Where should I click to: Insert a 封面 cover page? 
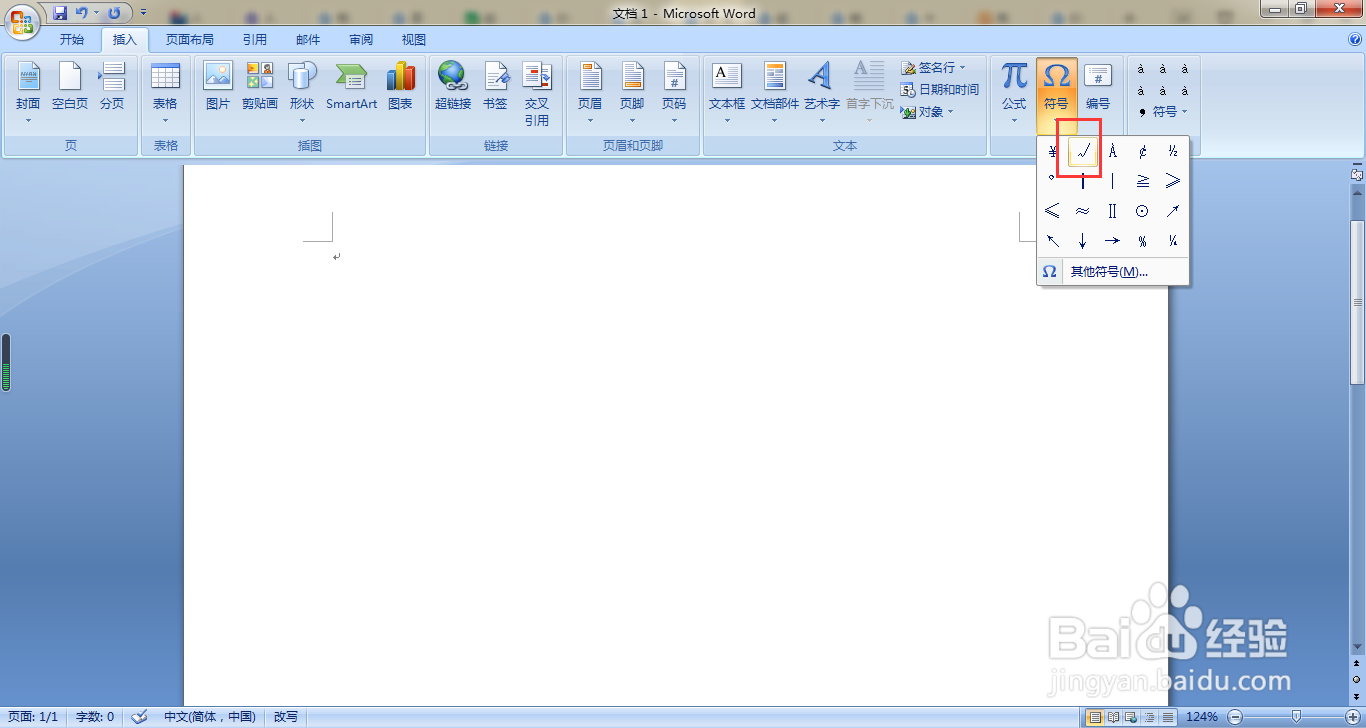click(28, 92)
